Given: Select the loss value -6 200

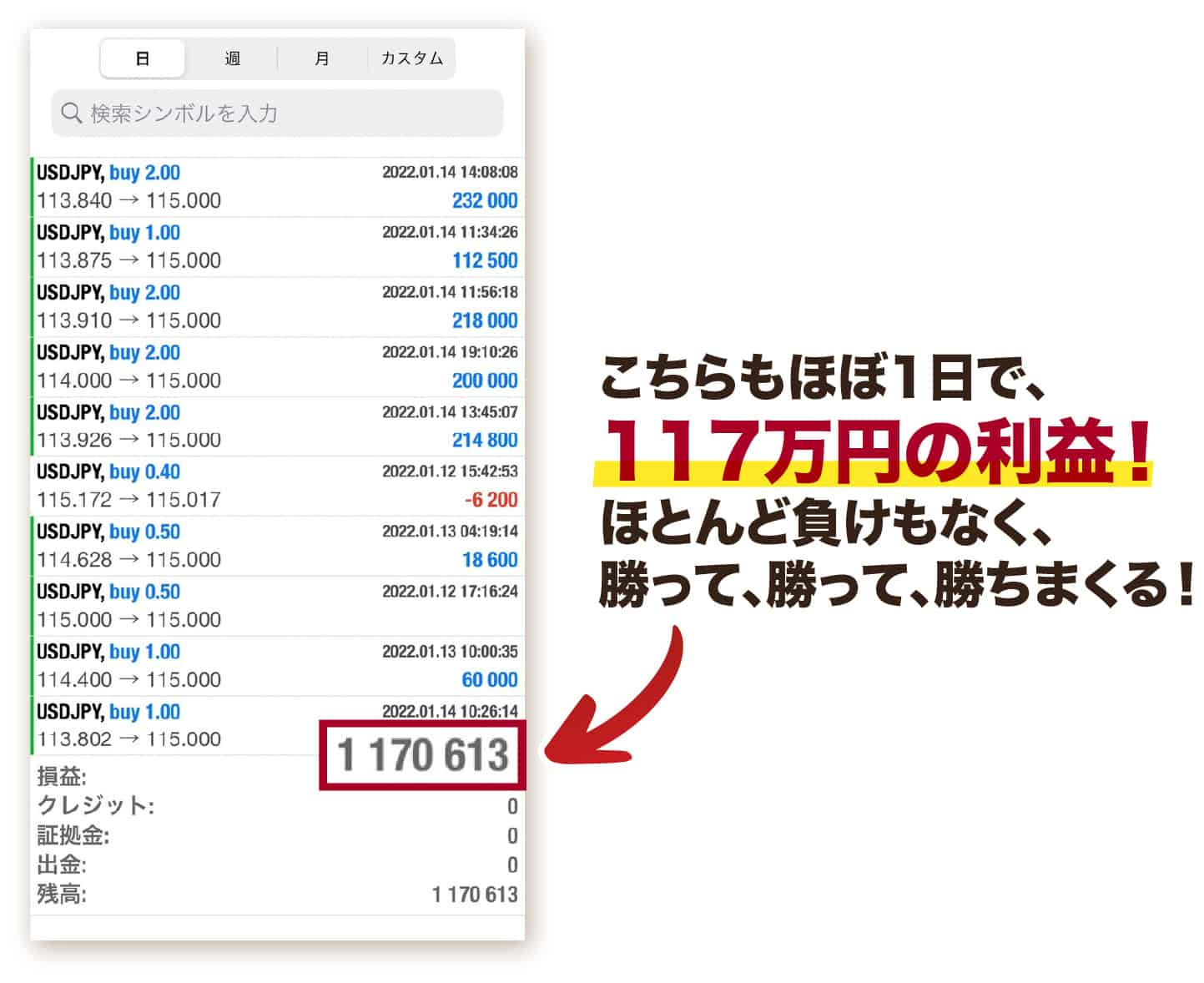Looking at the screenshot, I should tap(491, 500).
